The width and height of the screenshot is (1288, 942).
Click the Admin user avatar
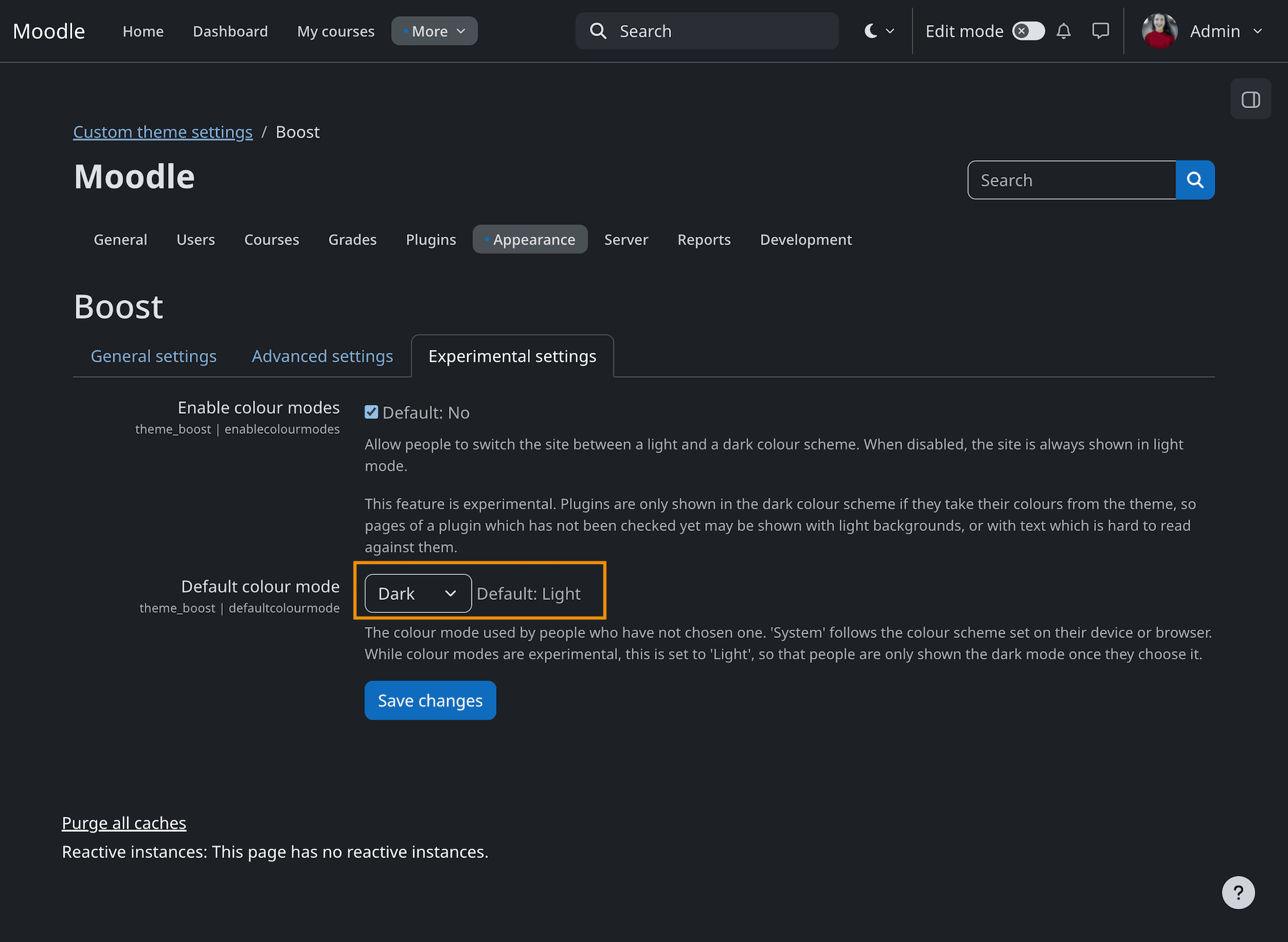1159,31
